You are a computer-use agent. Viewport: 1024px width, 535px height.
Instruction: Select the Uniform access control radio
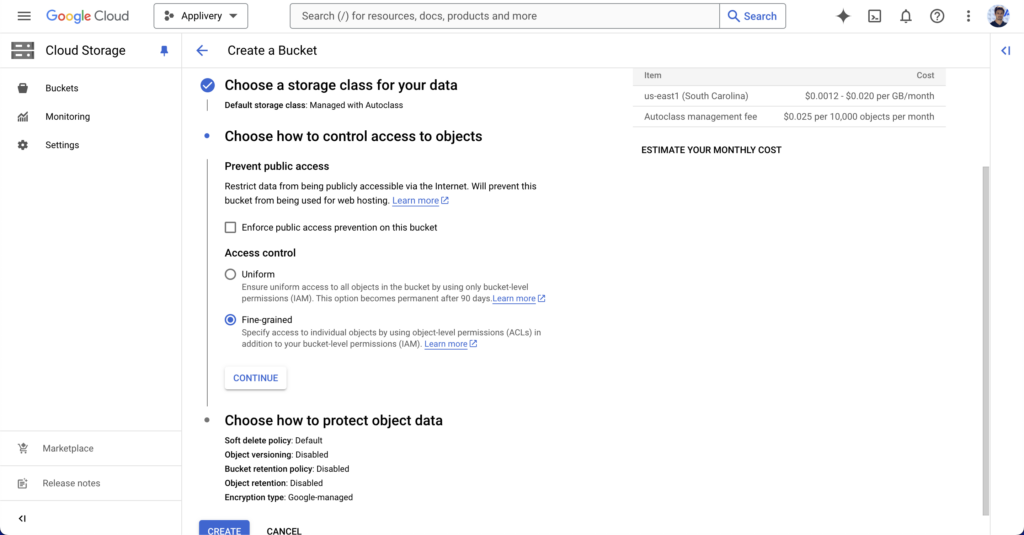(x=231, y=274)
